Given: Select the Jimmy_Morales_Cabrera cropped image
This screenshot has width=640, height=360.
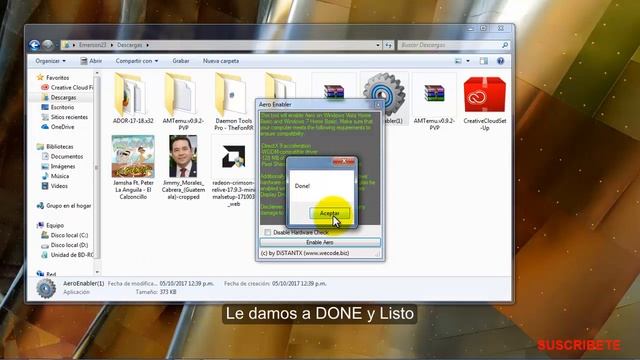Looking at the screenshot, I should click(183, 167).
